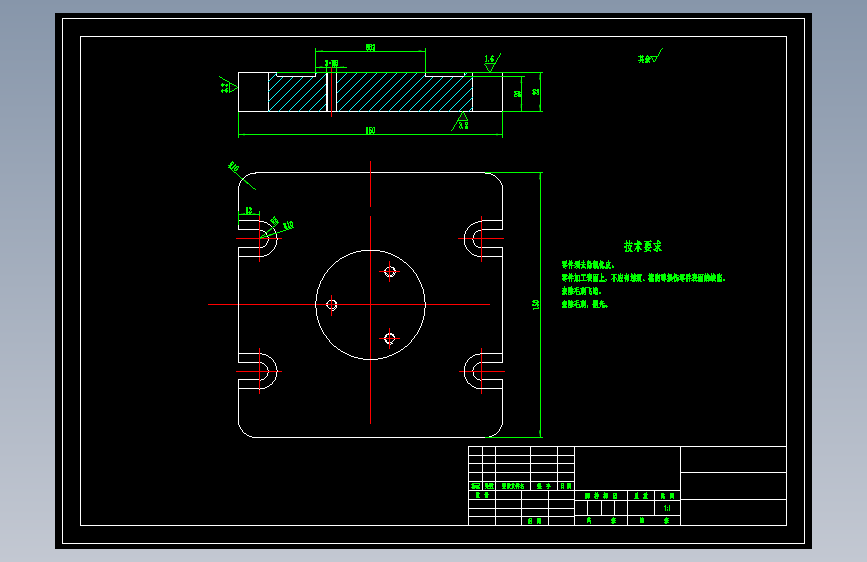Click the '其余' roughness note at top right
The height and width of the screenshot is (562, 867).
650,57
